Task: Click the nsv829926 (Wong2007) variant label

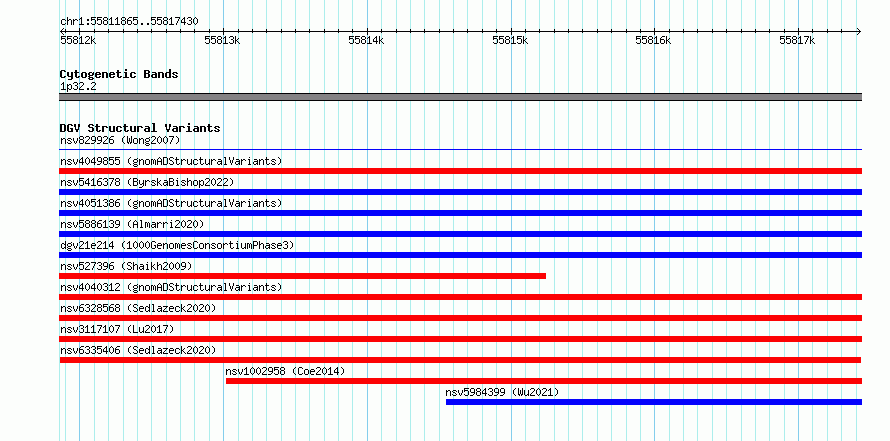Action: click(120, 140)
